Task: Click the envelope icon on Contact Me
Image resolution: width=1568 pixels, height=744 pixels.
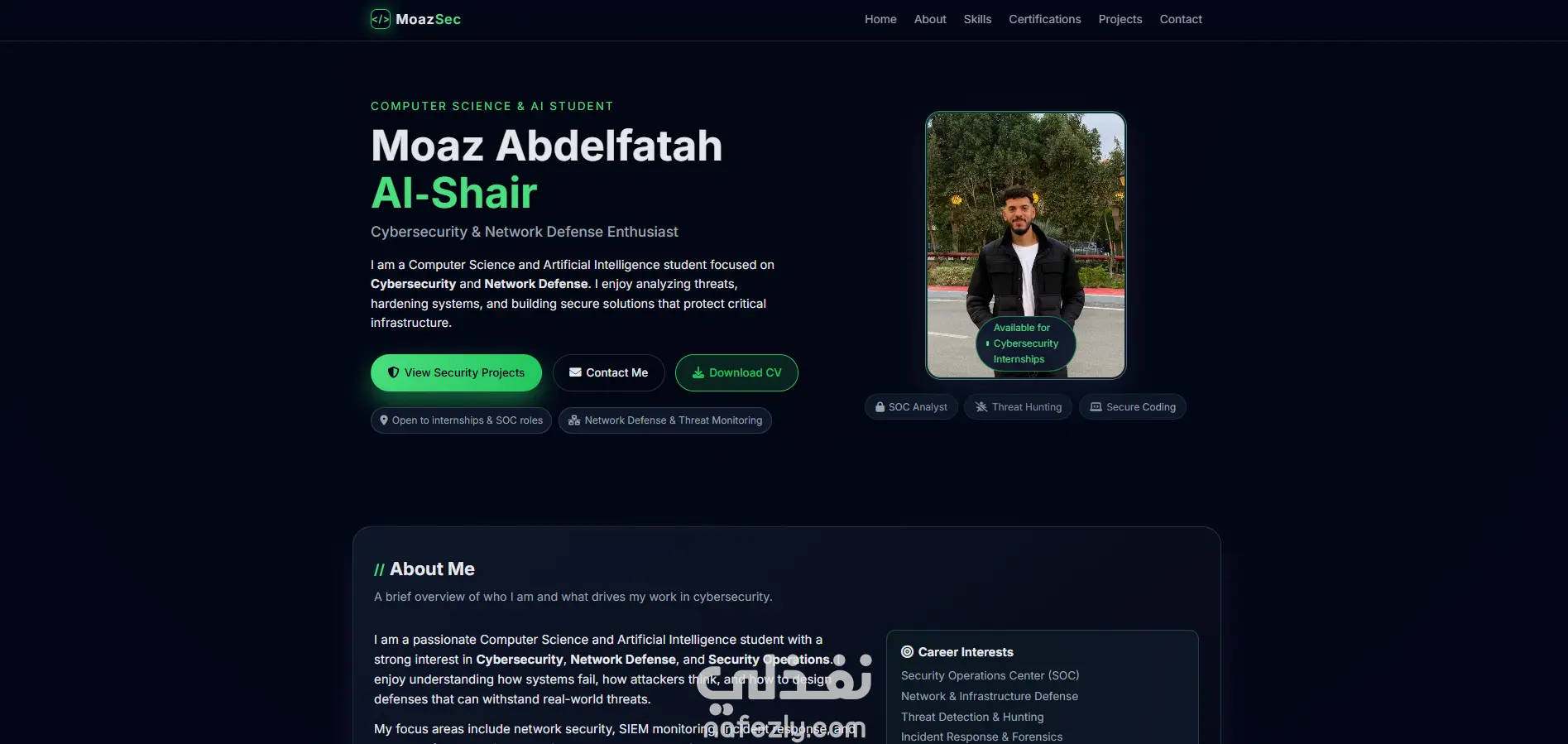Action: click(x=575, y=372)
